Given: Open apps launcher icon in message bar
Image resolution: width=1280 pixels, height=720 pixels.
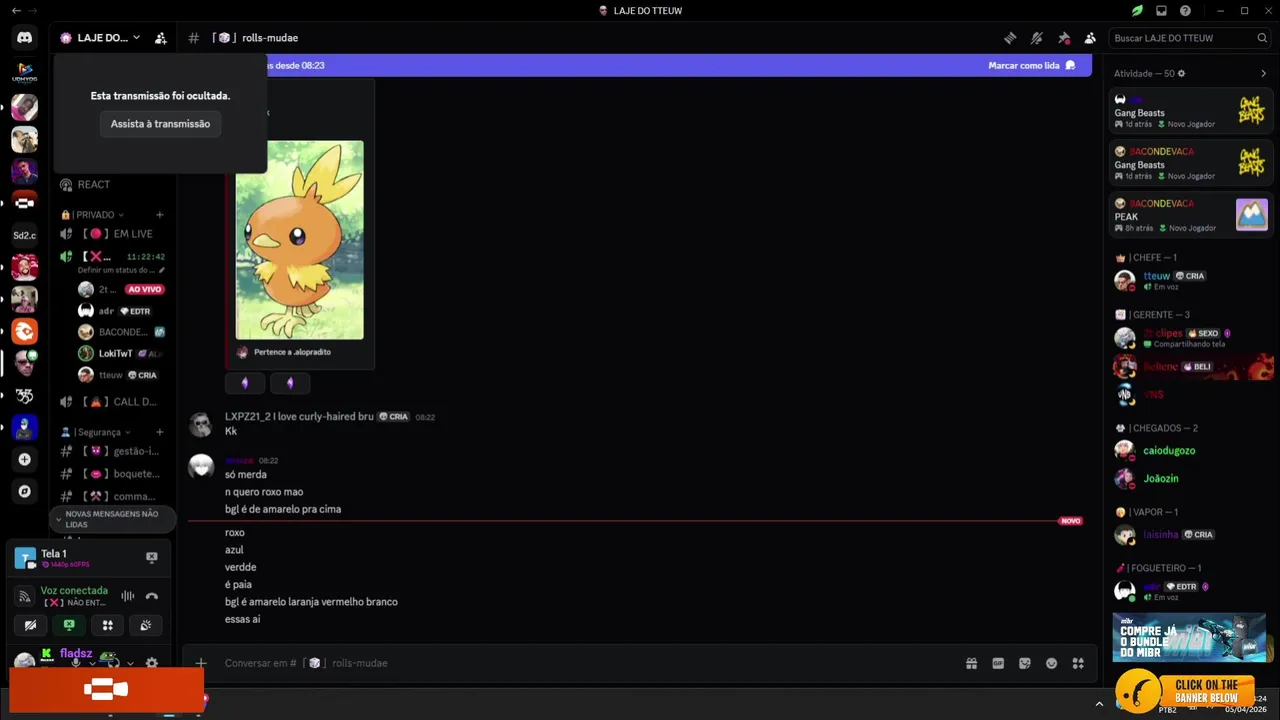Looking at the screenshot, I should coord(1078,663).
